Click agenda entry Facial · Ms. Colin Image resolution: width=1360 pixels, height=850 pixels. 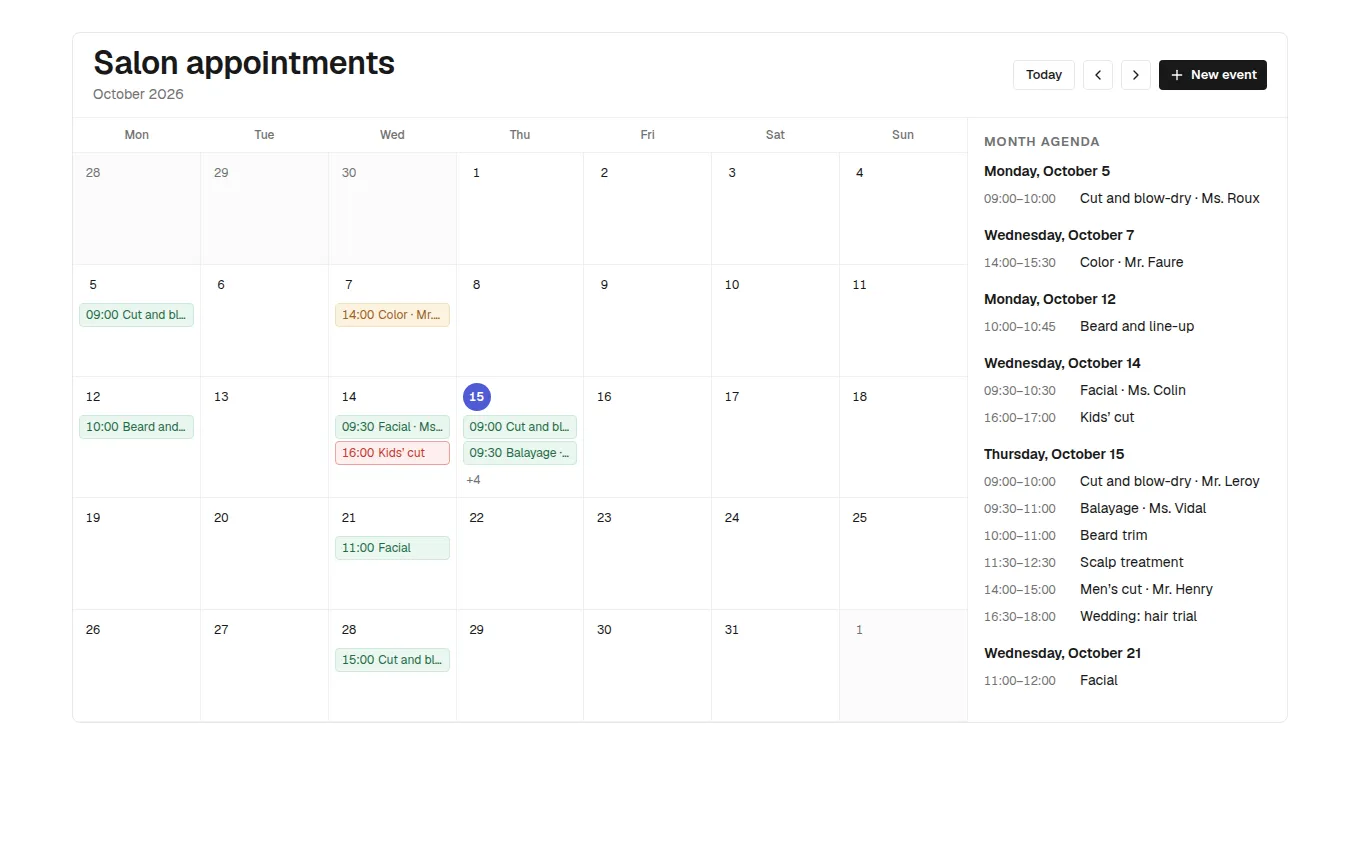tap(1127, 391)
